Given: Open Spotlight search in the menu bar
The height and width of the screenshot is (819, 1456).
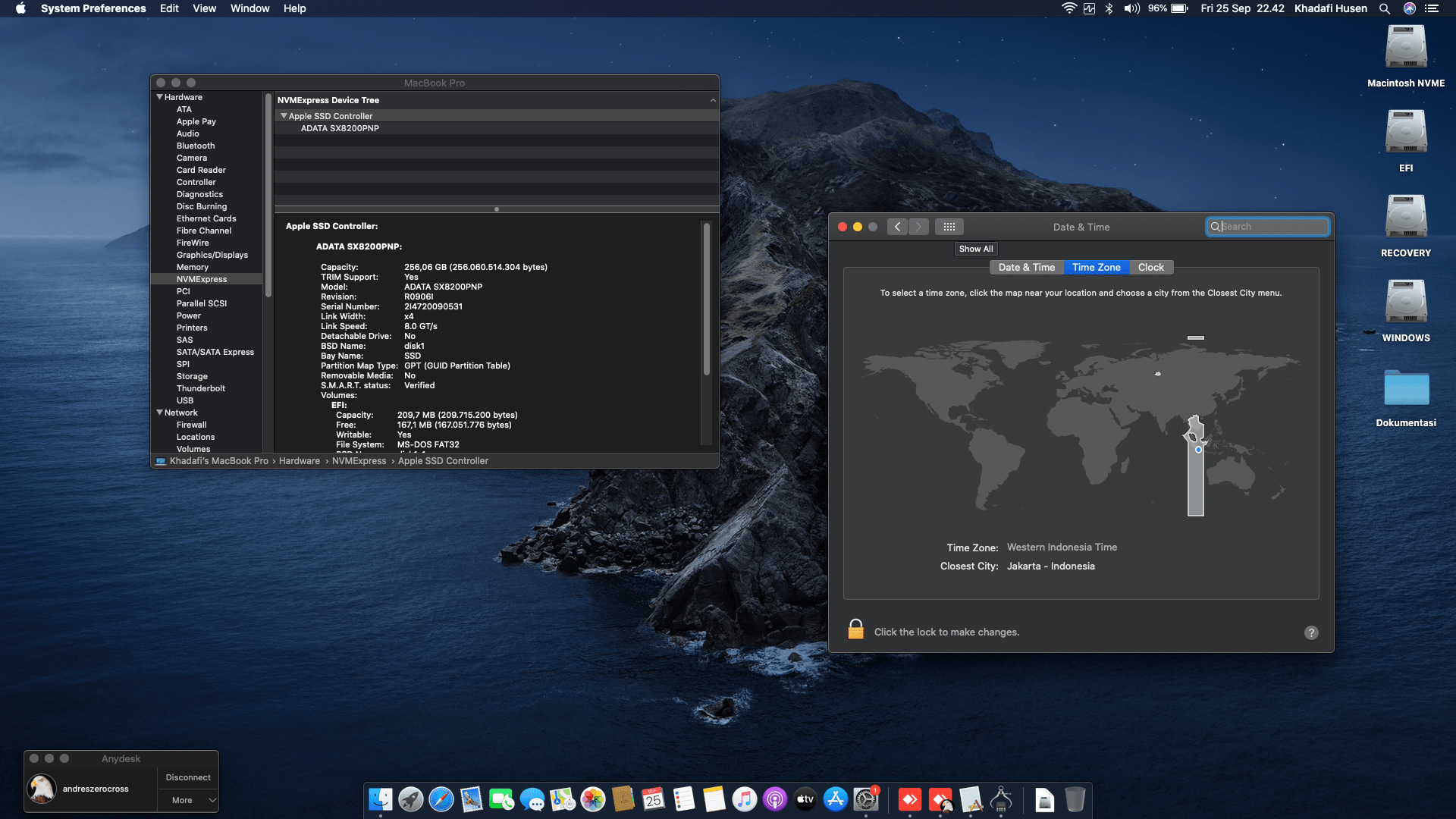Looking at the screenshot, I should coord(1385,8).
